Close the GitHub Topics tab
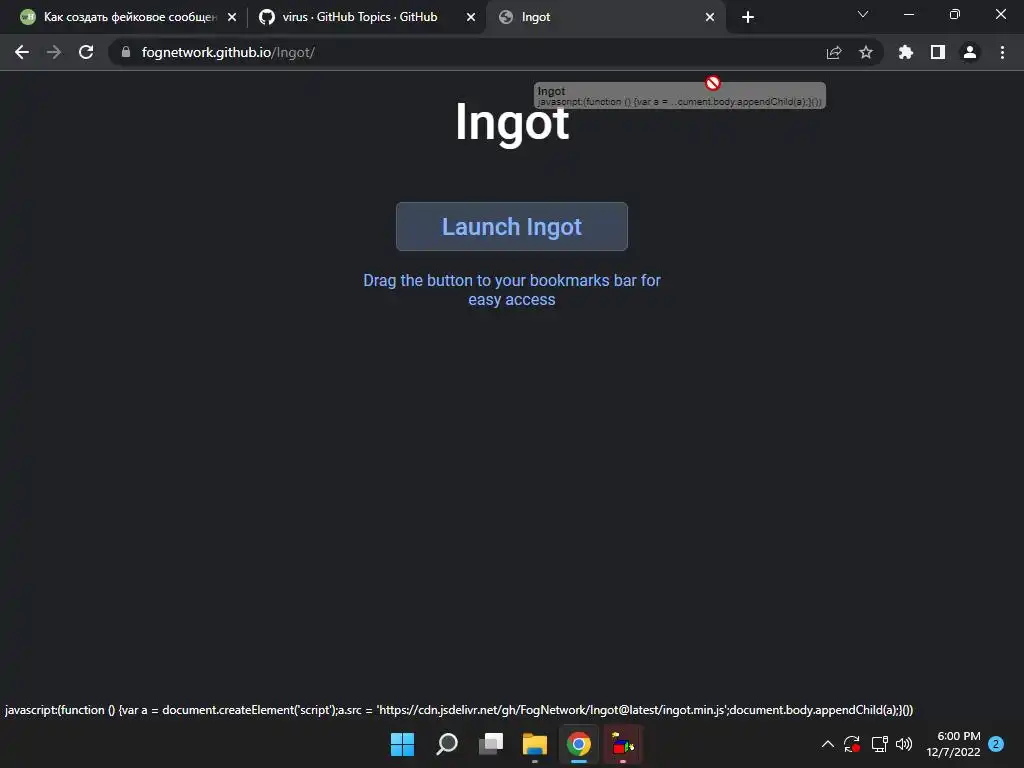 pyautogui.click(x=471, y=17)
